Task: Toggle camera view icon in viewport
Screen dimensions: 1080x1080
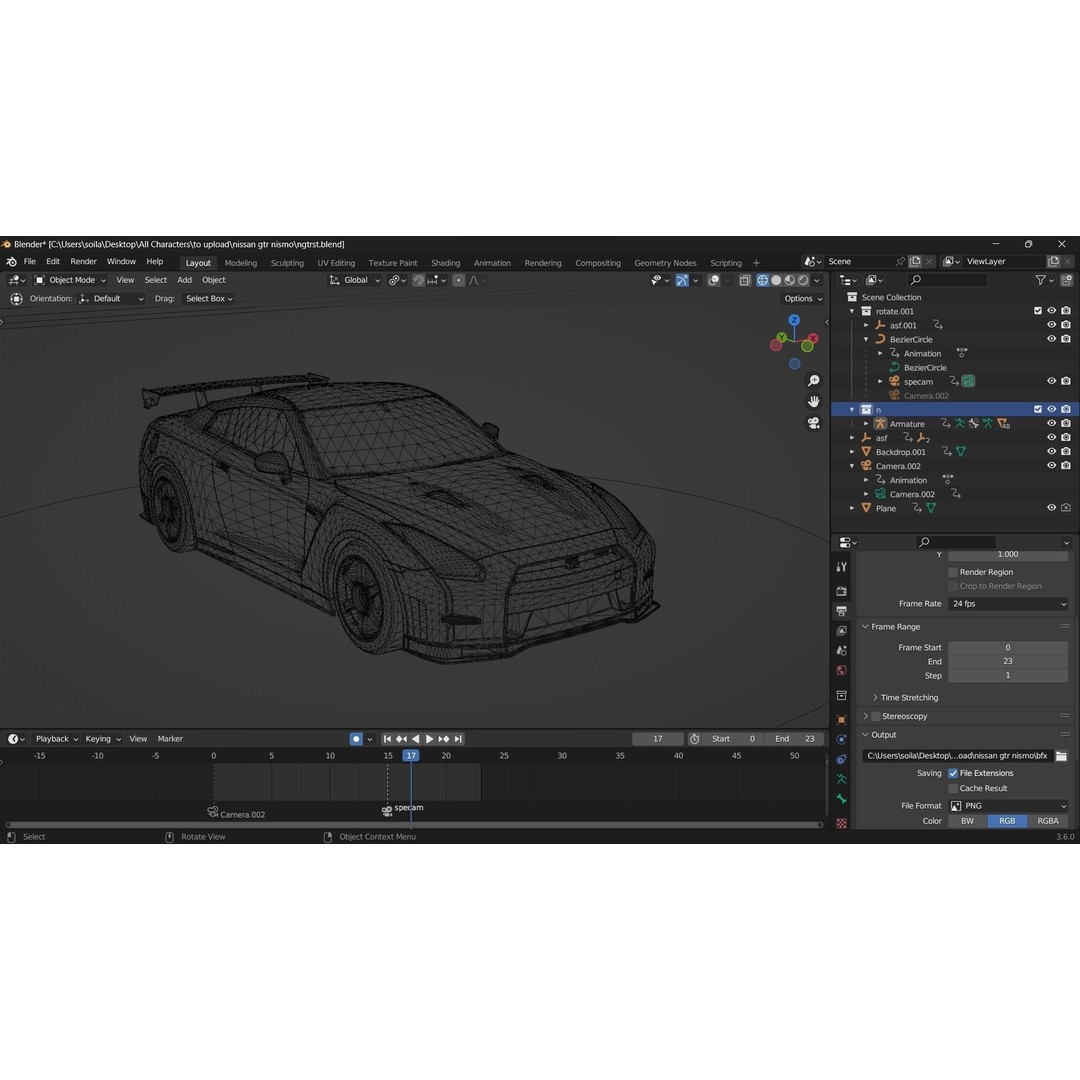Action: (813, 423)
